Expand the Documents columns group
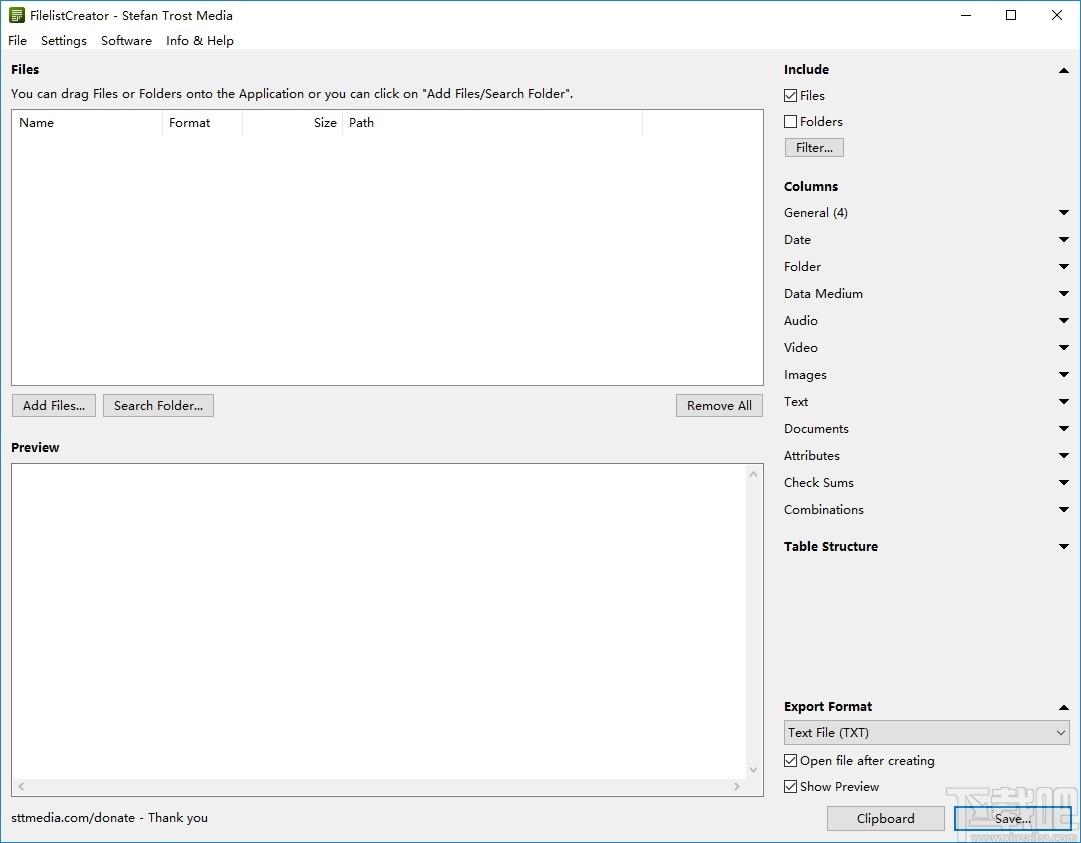 tap(1064, 429)
